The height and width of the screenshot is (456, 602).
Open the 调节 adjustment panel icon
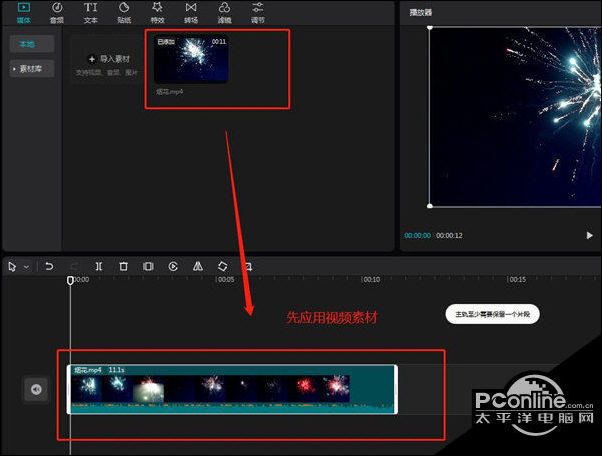point(258,13)
